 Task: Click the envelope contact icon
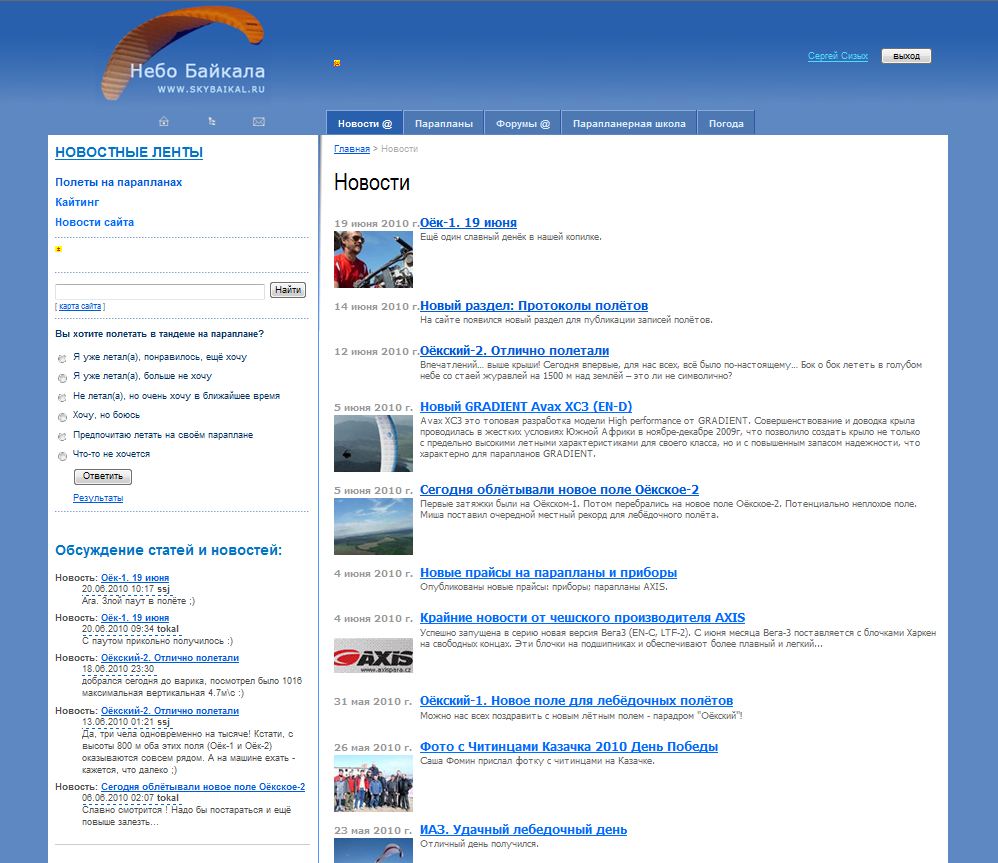point(259,122)
